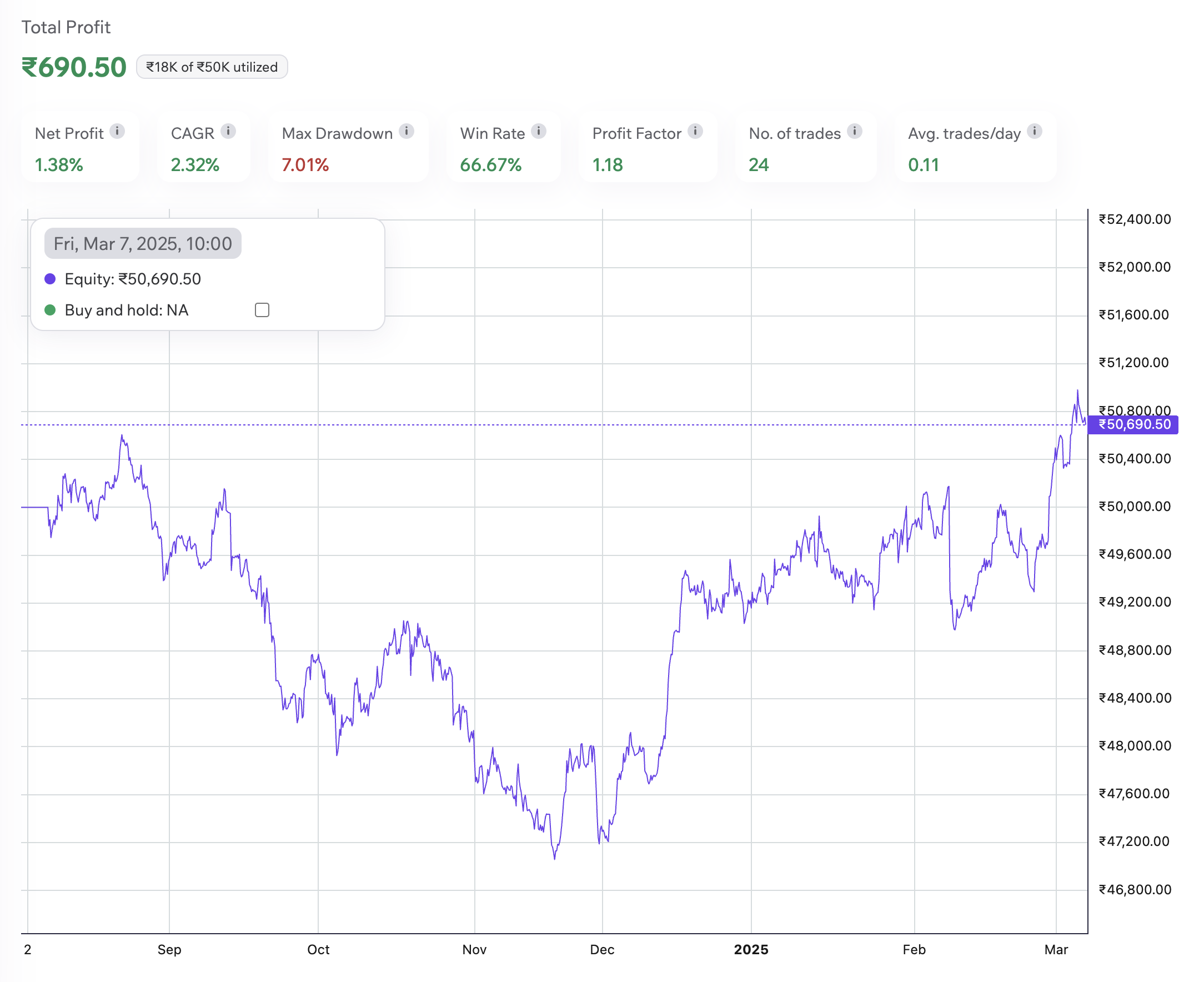Click the Net Profit info icon
The image size is (1204, 982).
(117, 132)
